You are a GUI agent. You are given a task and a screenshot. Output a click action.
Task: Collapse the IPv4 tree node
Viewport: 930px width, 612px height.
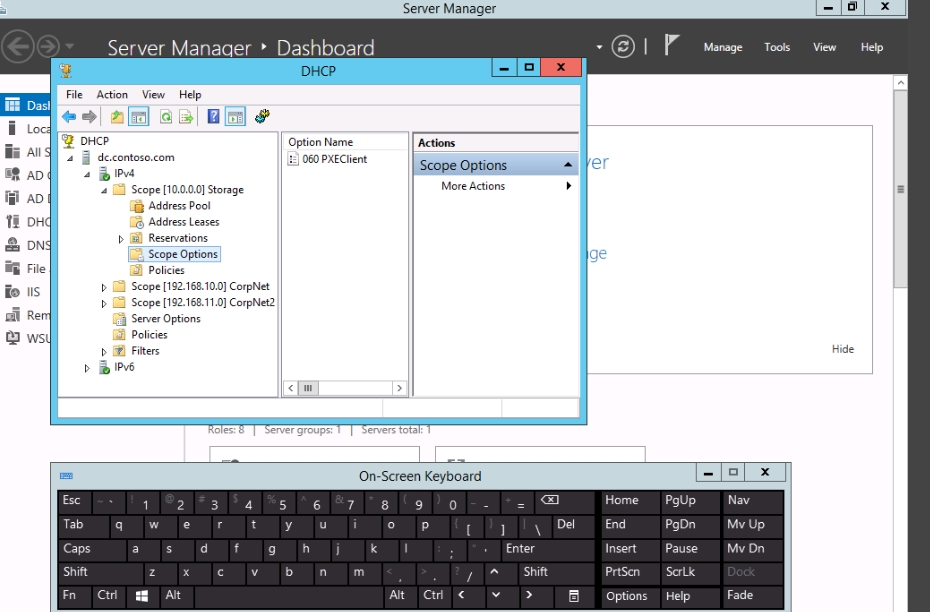tap(87, 174)
